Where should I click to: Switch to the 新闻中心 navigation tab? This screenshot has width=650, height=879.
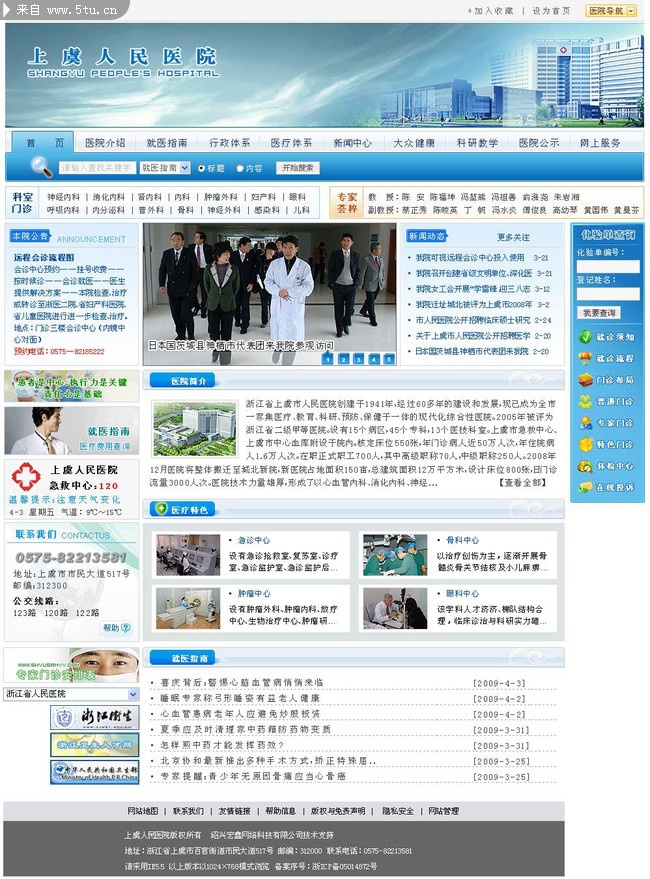352,143
